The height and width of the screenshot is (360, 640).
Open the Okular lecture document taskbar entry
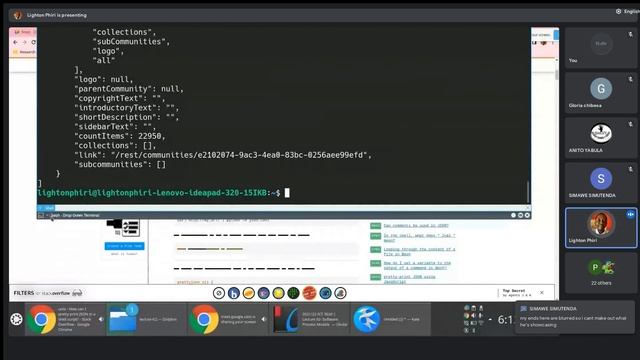pos(309,319)
